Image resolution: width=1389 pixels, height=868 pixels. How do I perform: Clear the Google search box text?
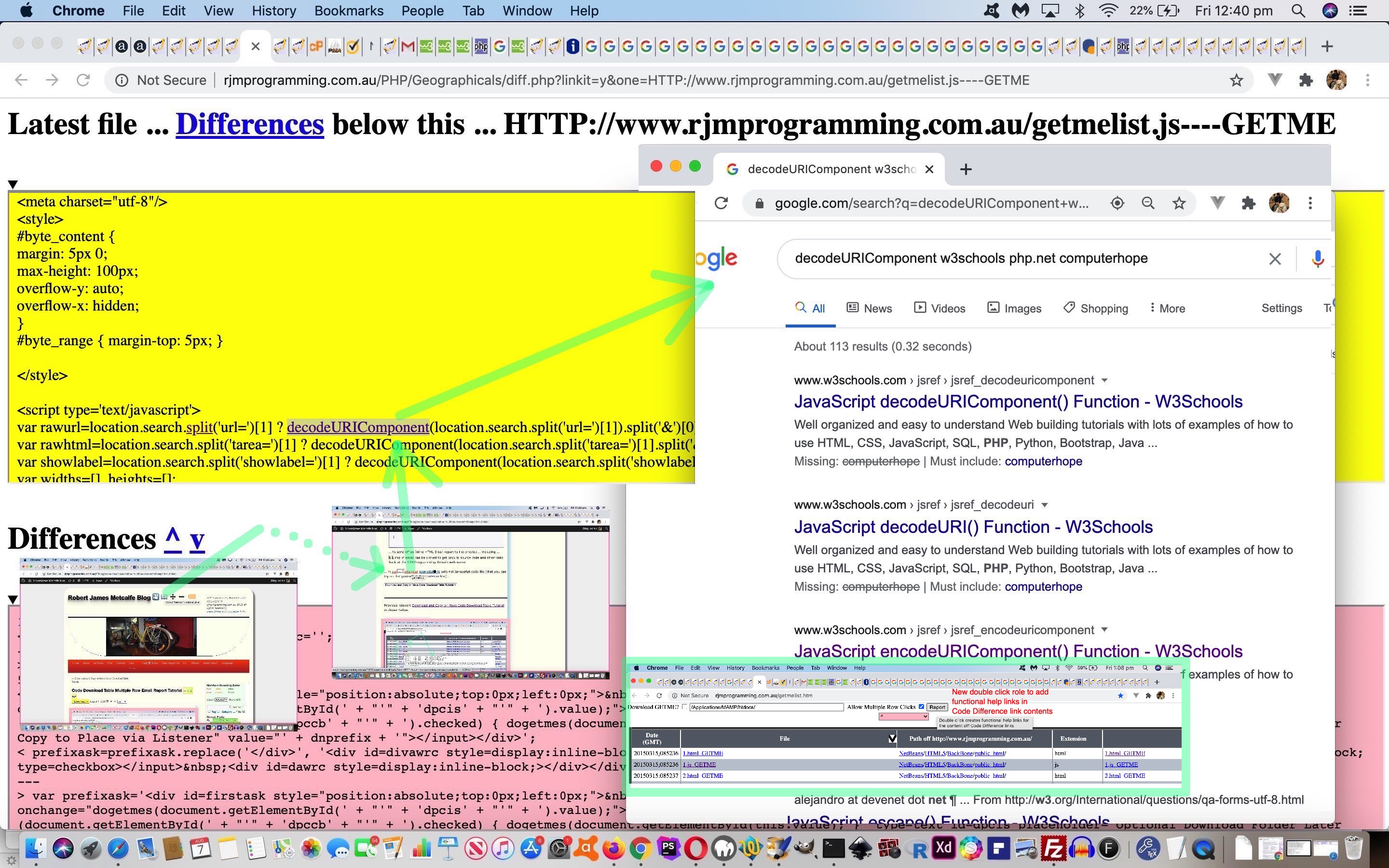[x=1275, y=259]
